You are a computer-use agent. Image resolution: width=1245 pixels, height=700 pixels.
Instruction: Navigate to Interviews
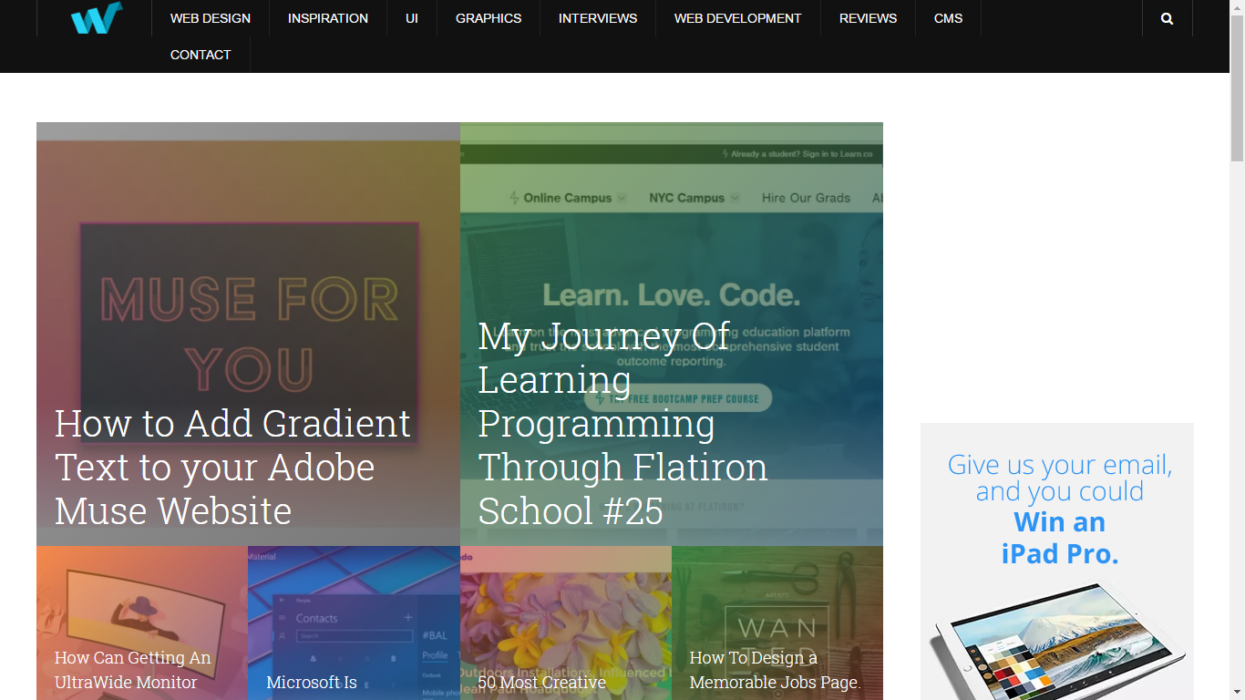(x=598, y=18)
